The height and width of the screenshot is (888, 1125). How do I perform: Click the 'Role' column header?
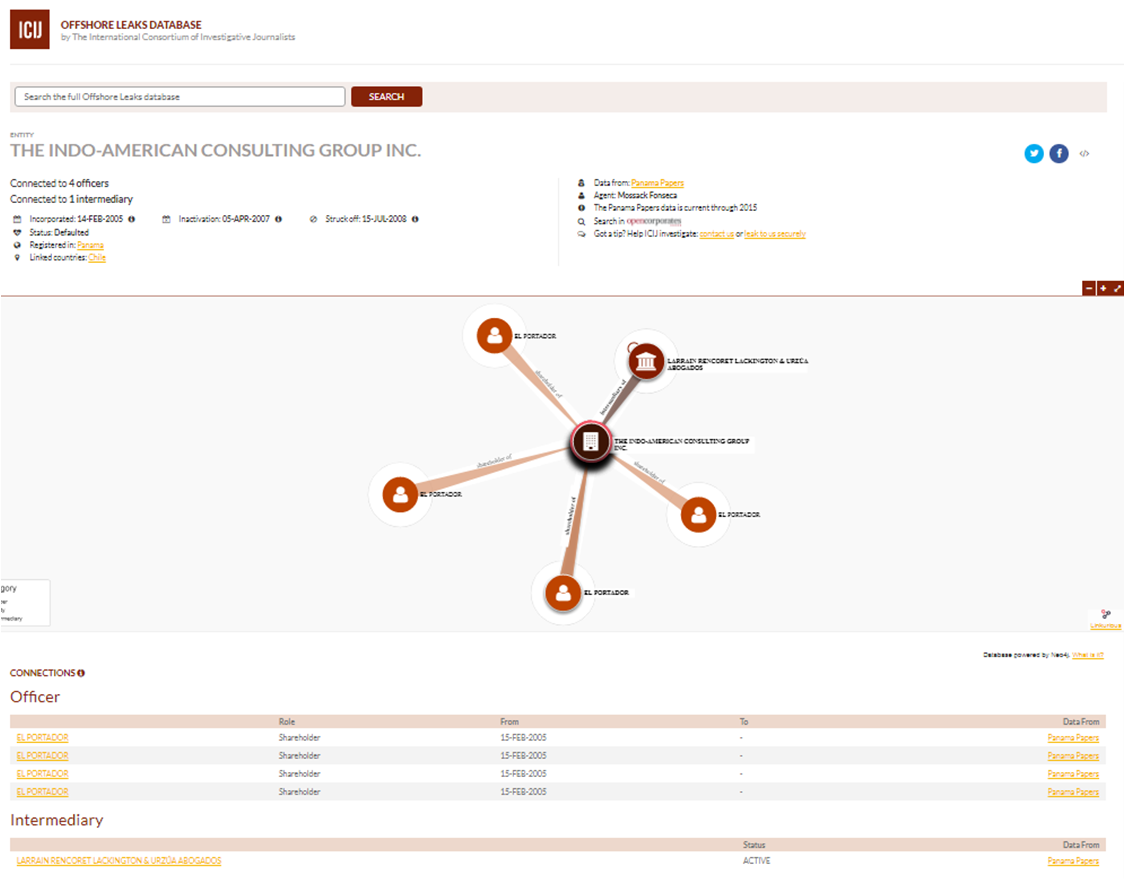[x=287, y=722]
